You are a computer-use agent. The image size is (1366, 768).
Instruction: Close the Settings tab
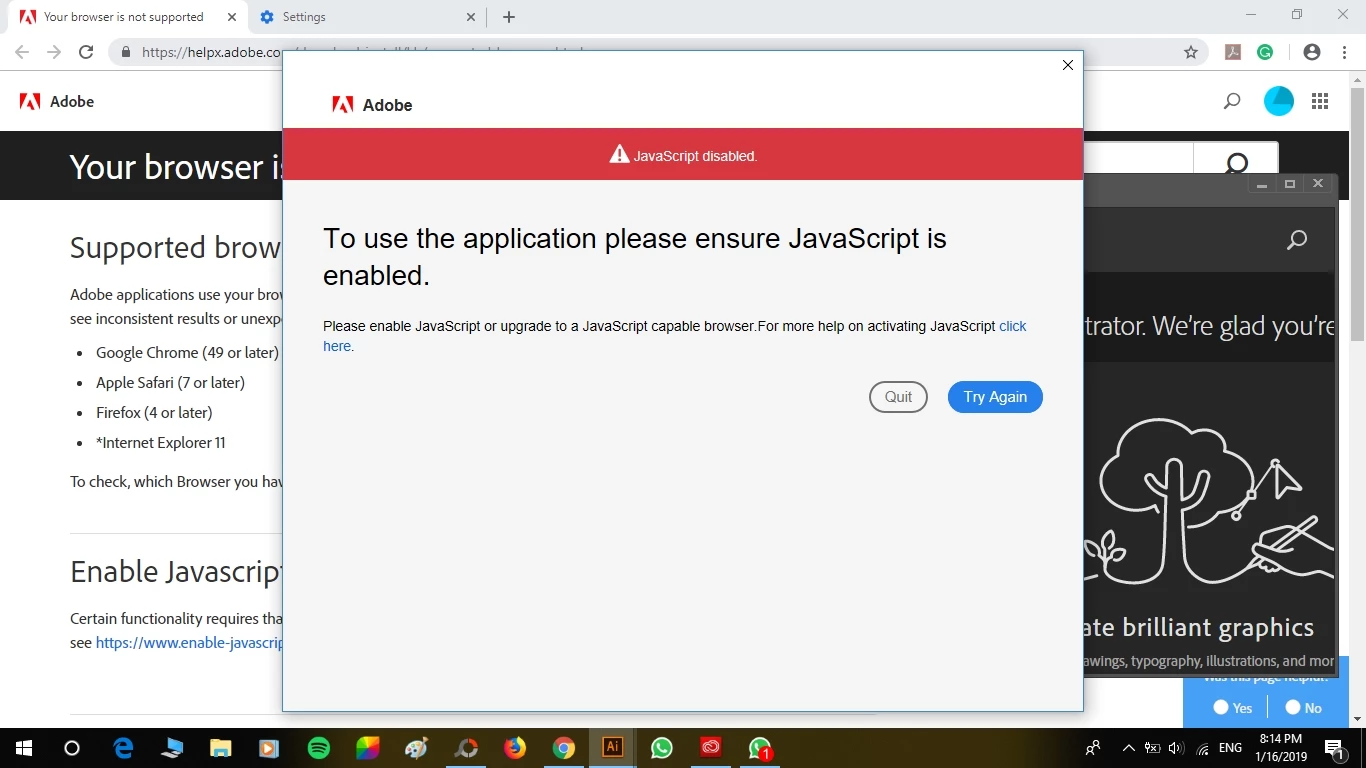point(472,17)
